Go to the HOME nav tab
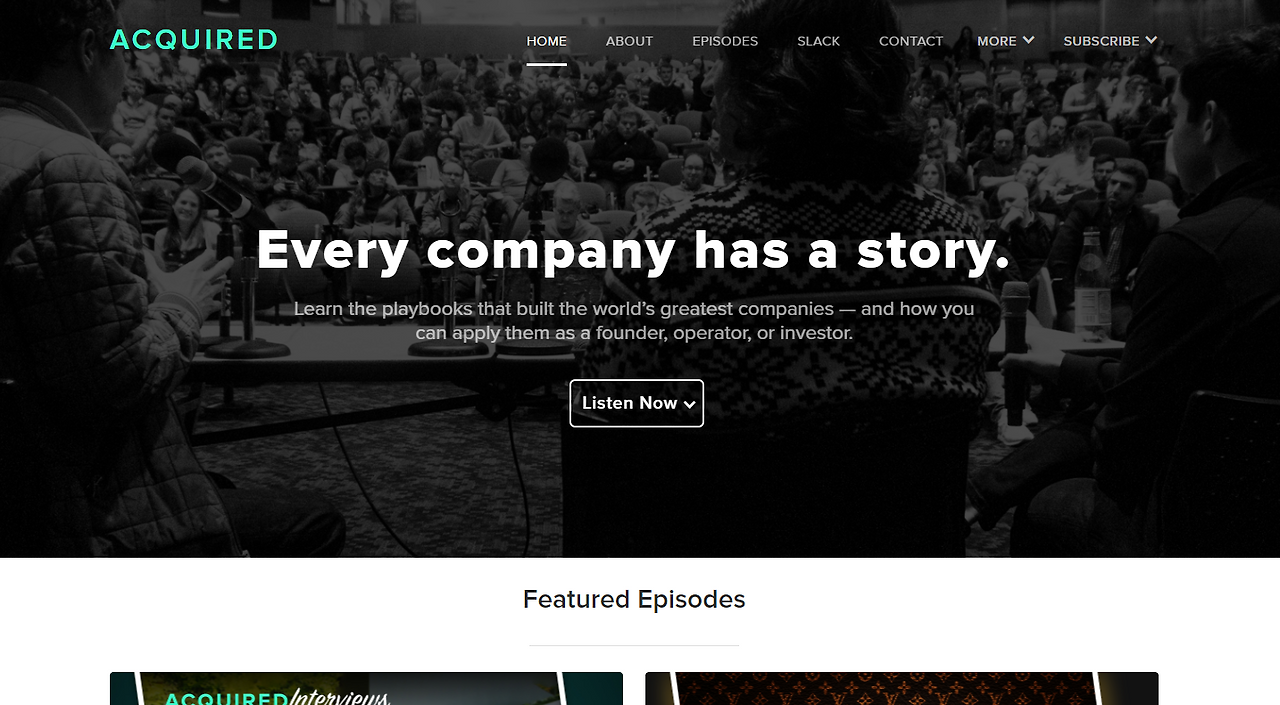 click(x=547, y=41)
